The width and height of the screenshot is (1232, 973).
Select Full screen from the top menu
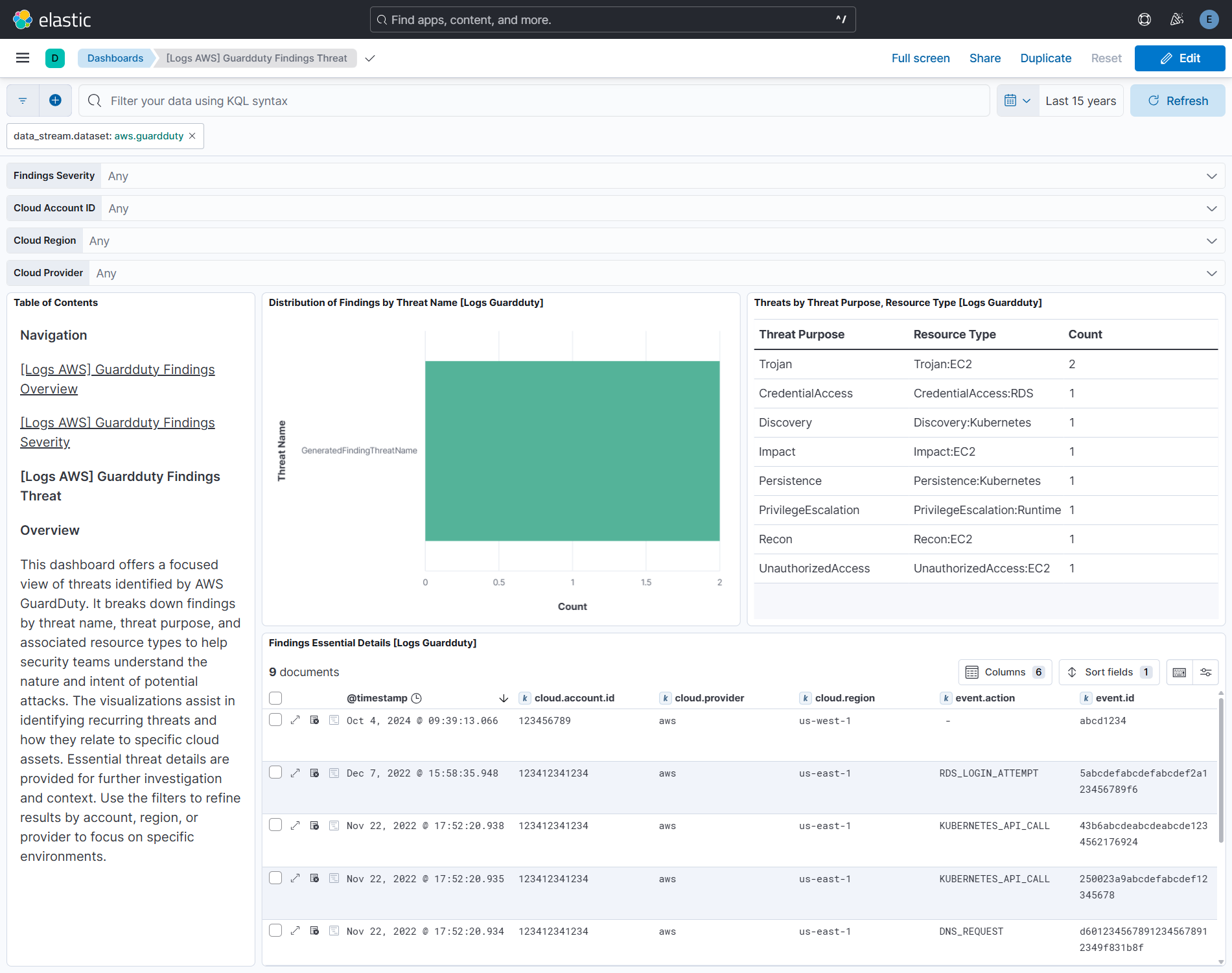(920, 58)
